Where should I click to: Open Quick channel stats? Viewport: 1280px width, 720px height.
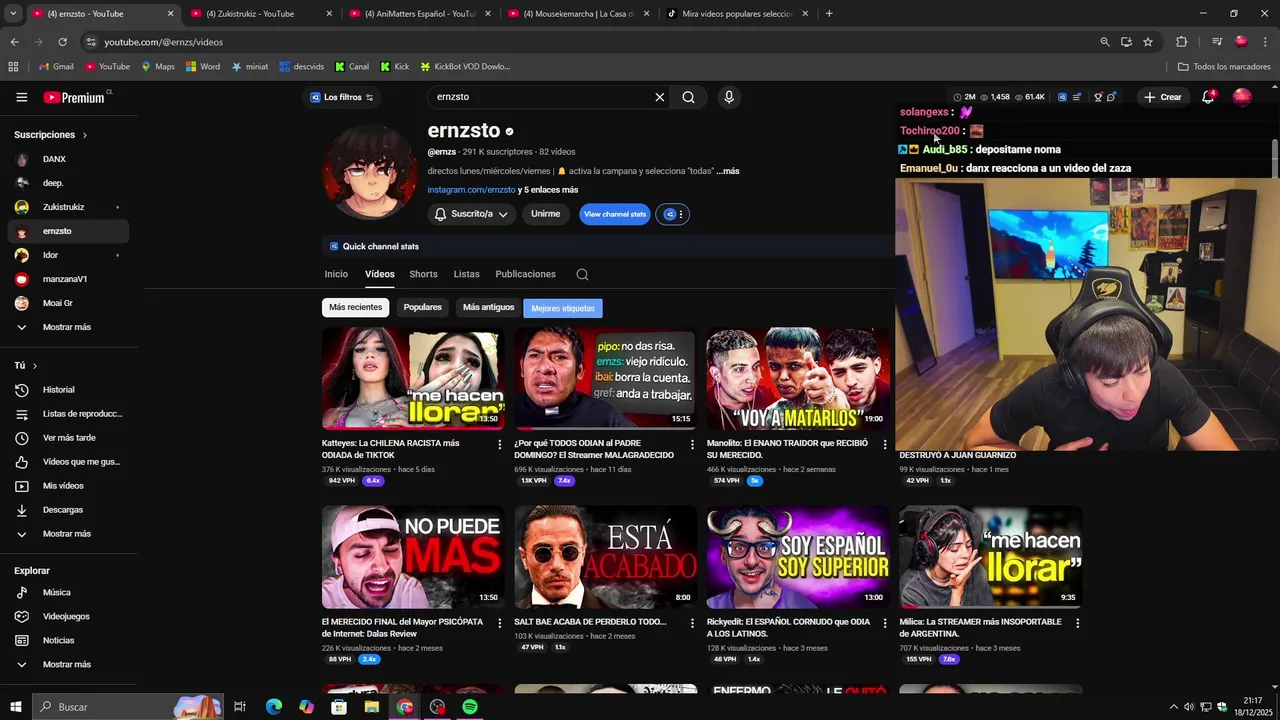(x=373, y=246)
